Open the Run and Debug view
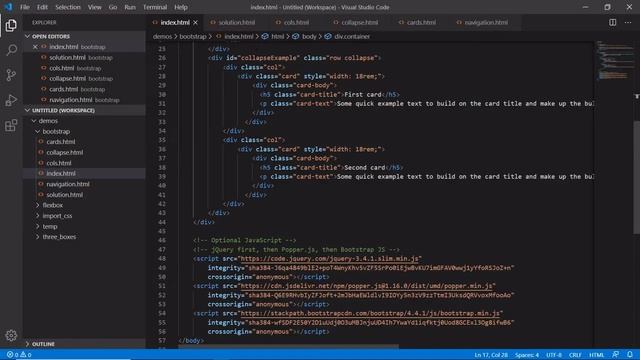Screen dimensions: 640x360 (11, 100)
